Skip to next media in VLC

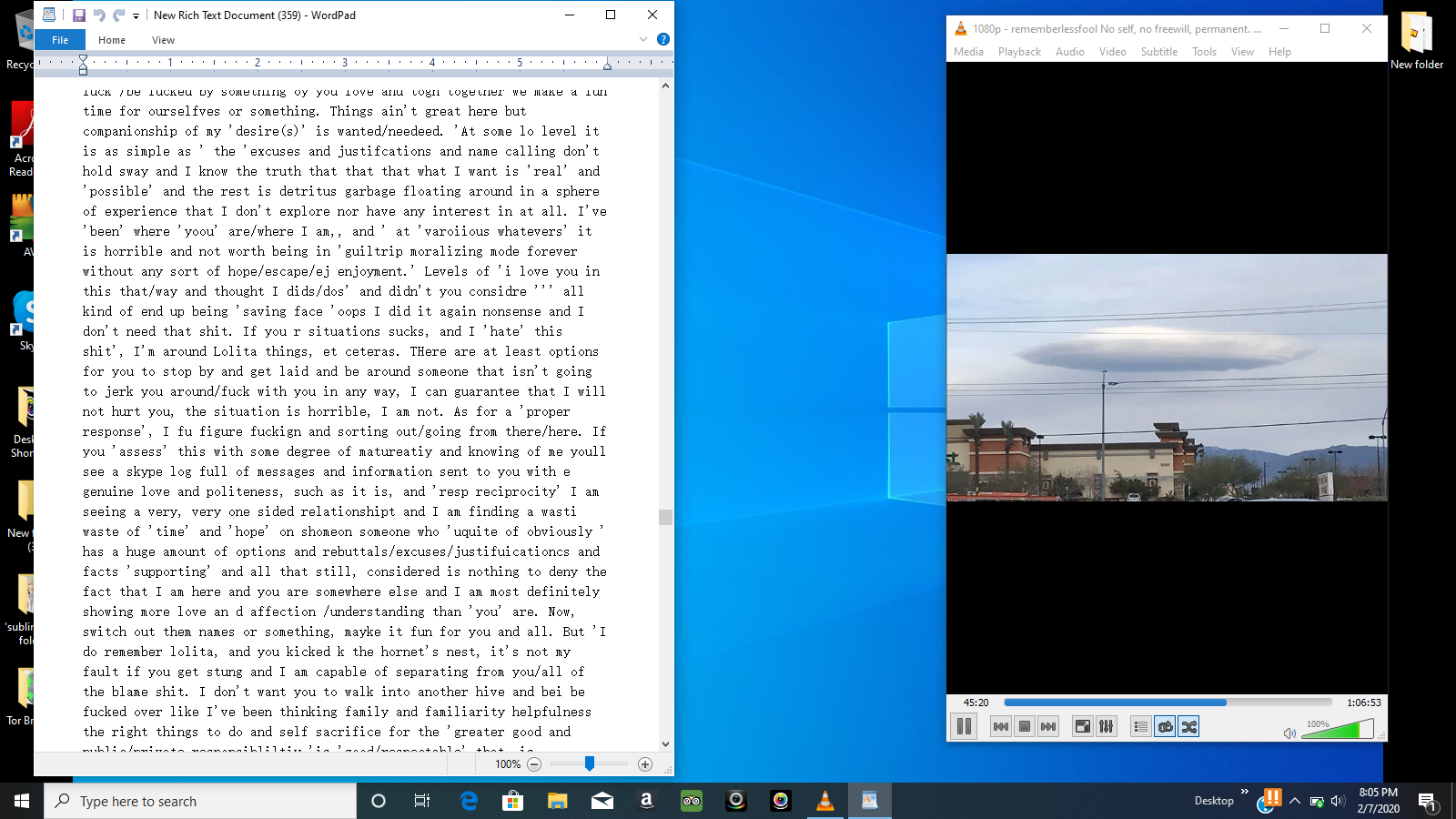(x=1048, y=726)
